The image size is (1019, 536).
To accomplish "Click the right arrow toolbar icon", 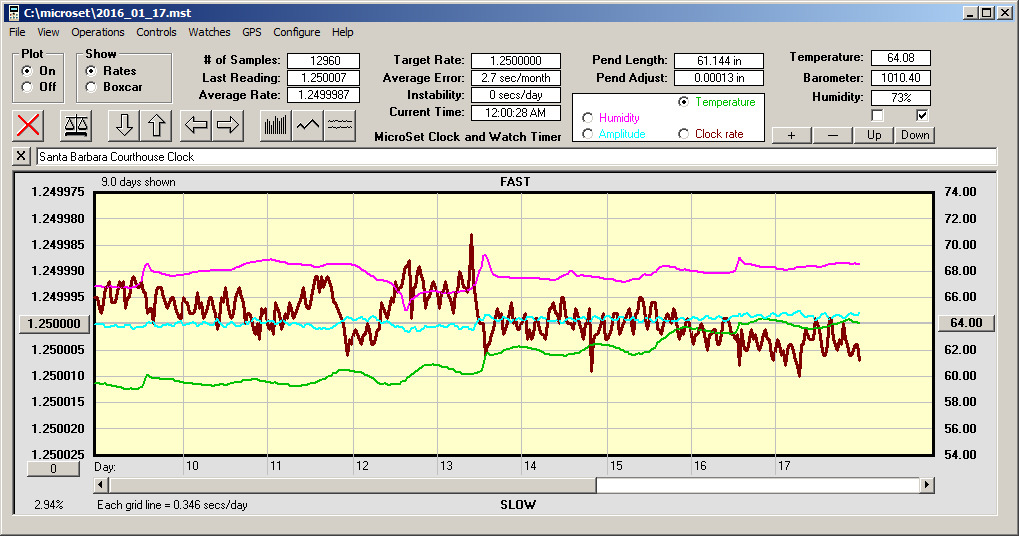I will (228, 125).
